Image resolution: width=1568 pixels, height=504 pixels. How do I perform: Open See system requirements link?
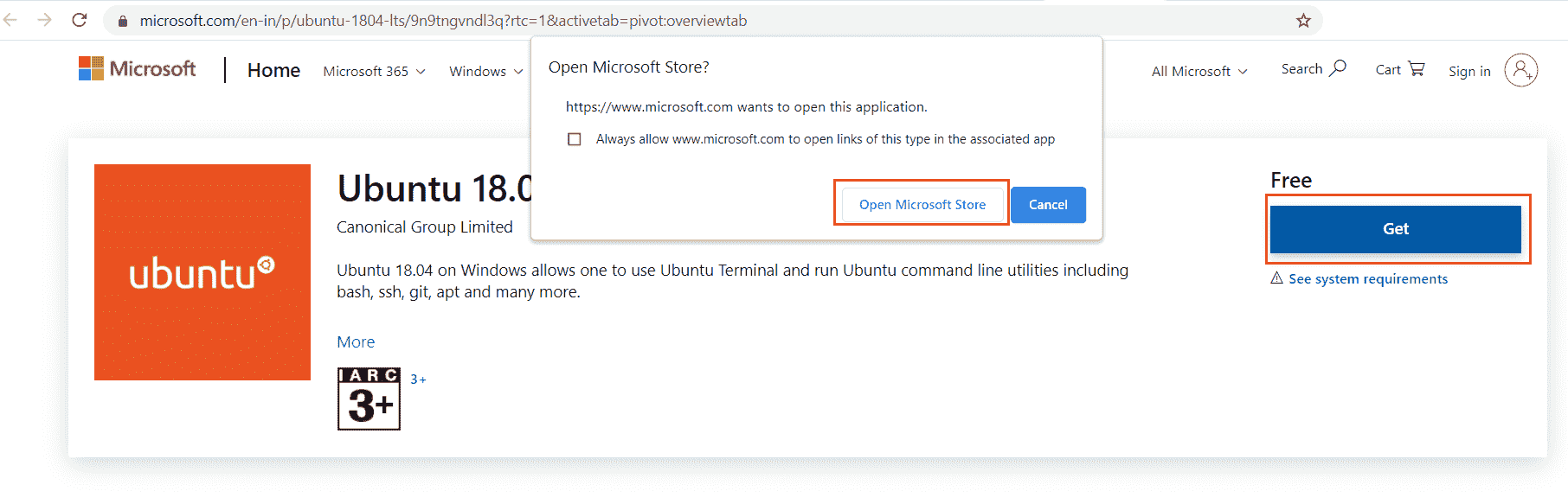coord(1367,278)
